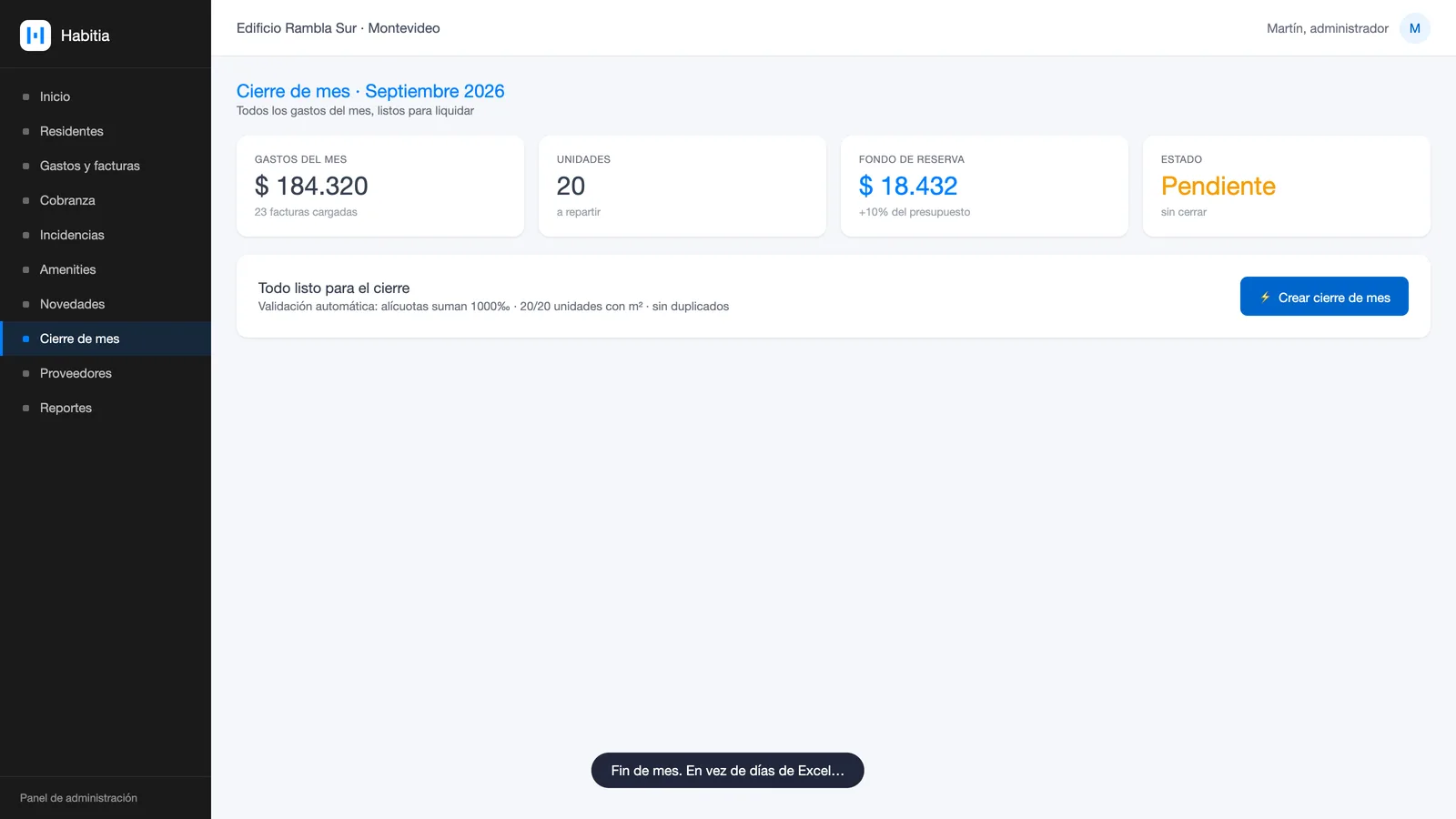Open the Residentes section
This screenshot has width=1456, height=819.
tap(106, 131)
